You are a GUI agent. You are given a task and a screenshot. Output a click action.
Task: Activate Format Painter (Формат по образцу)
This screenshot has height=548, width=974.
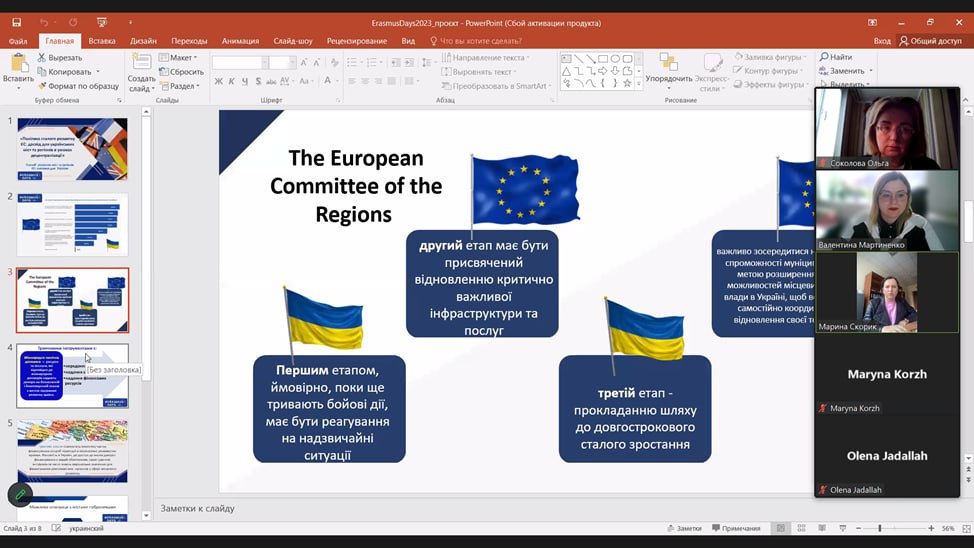(78, 86)
